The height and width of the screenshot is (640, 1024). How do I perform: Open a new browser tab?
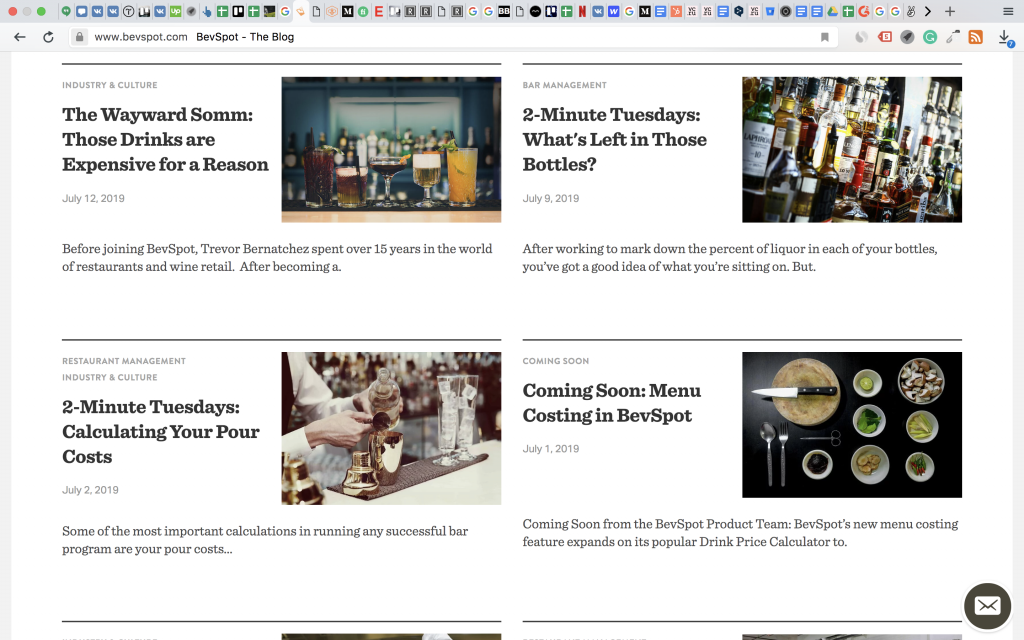coord(949,11)
